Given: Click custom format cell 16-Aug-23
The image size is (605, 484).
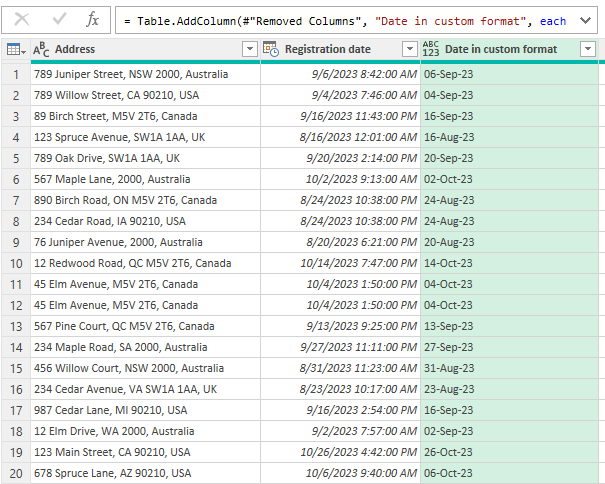Looking at the screenshot, I should 509,137.
